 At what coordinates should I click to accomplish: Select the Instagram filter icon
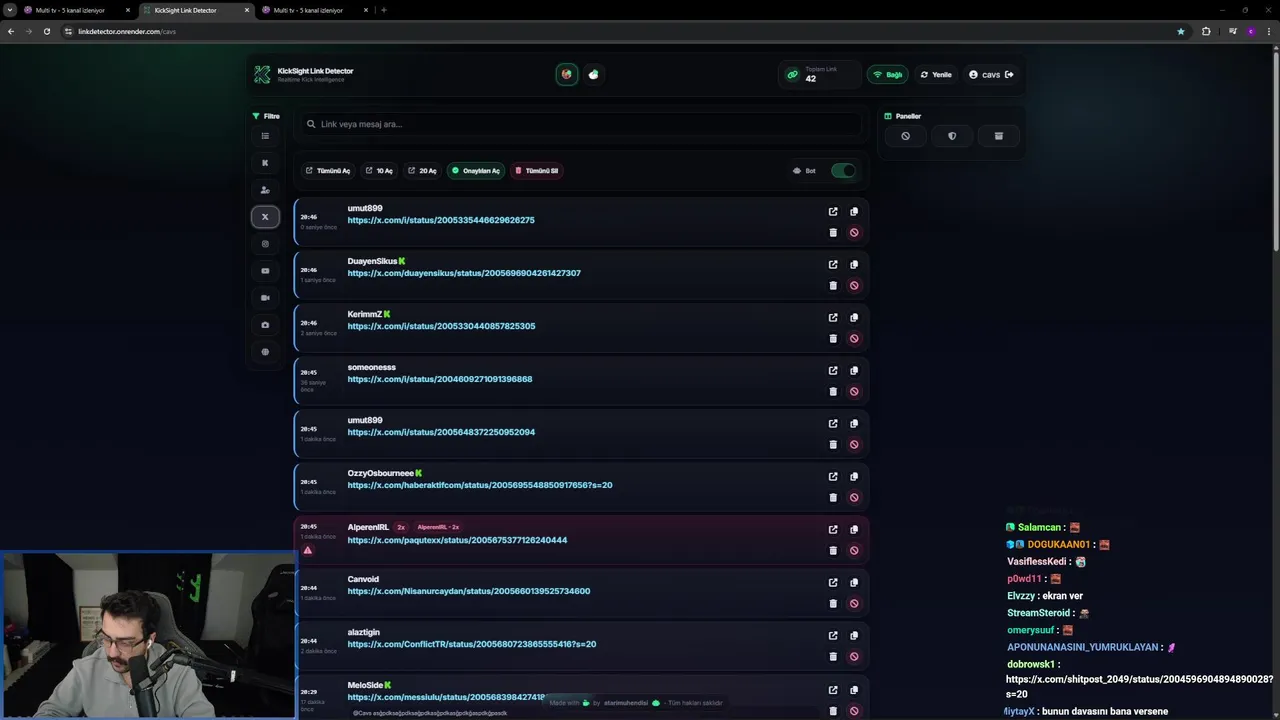click(265, 244)
